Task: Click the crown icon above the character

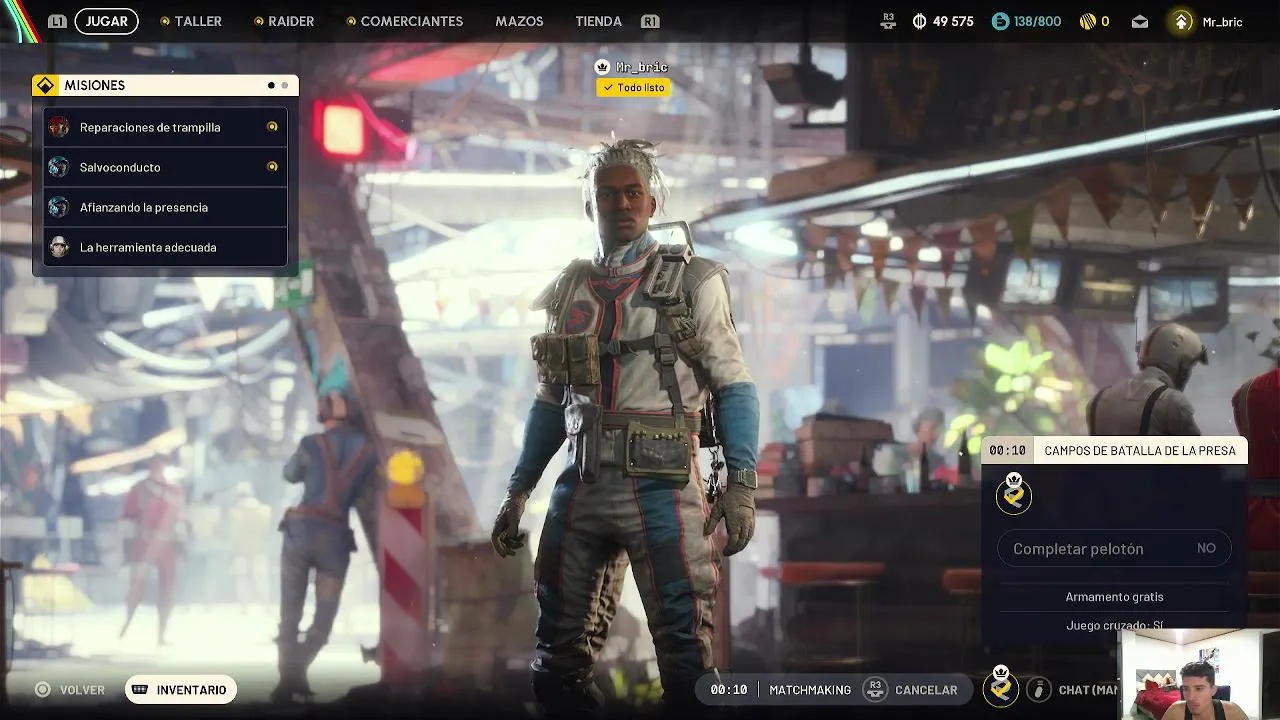Action: click(x=602, y=67)
